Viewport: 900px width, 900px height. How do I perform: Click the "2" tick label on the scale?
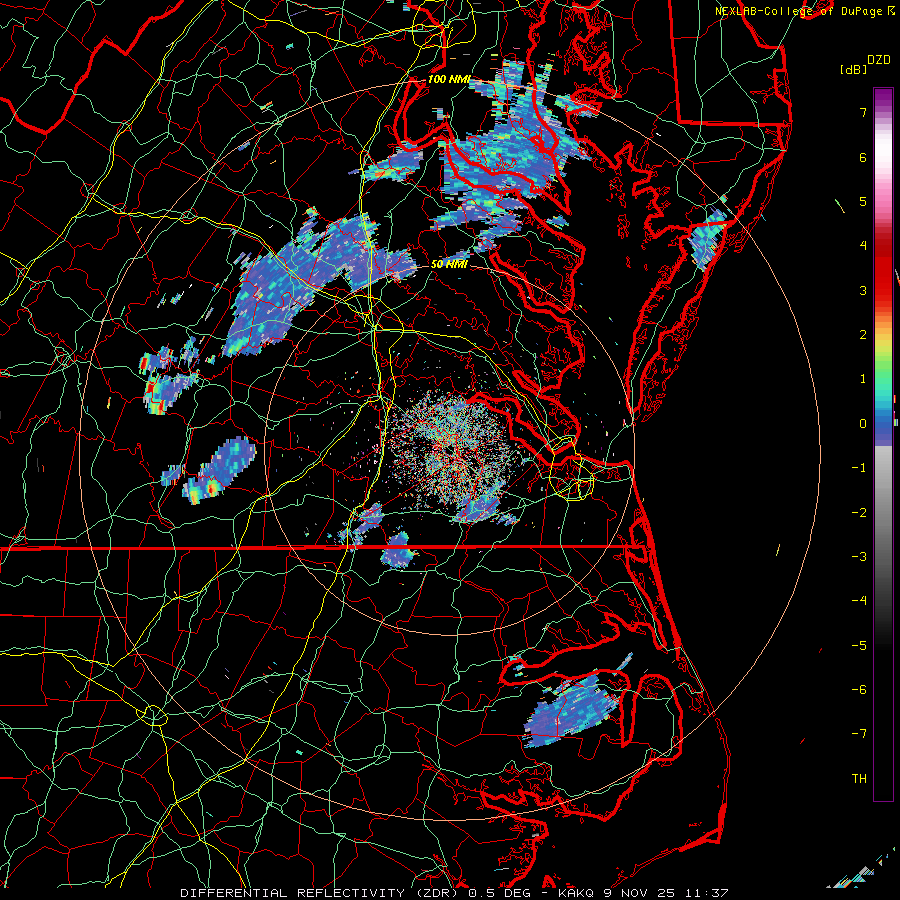coord(863,335)
